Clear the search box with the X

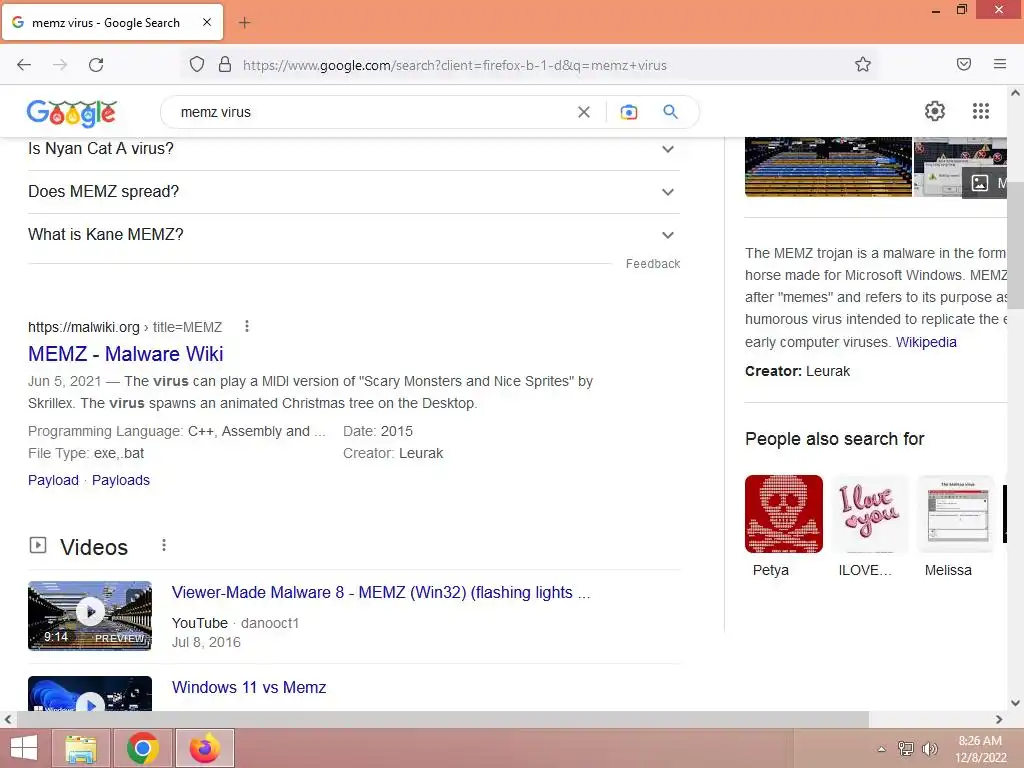click(584, 112)
